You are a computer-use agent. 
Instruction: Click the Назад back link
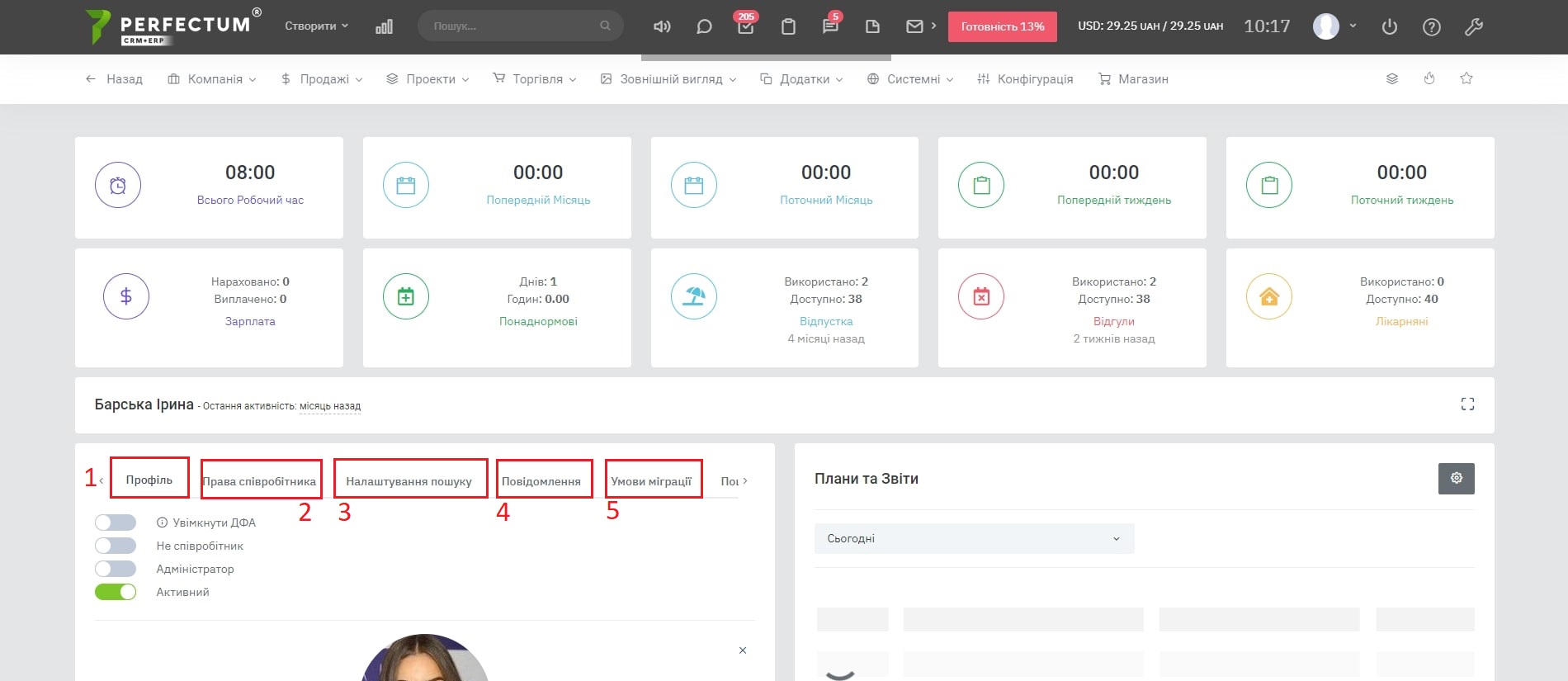coord(115,79)
